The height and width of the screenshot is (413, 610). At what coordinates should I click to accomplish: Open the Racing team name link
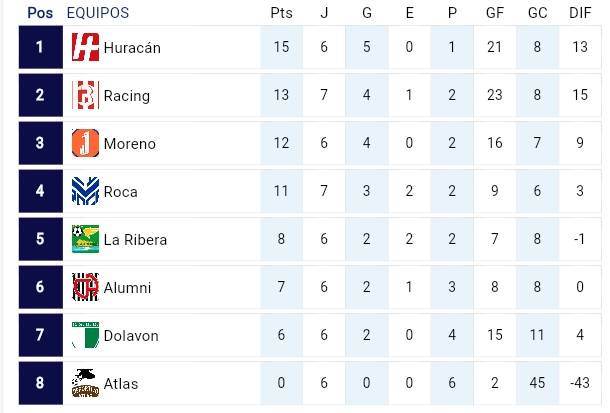tap(127, 96)
